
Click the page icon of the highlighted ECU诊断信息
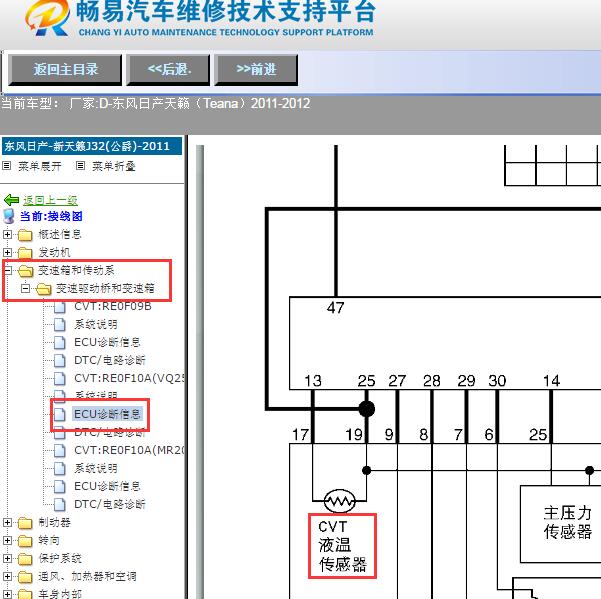[59, 414]
